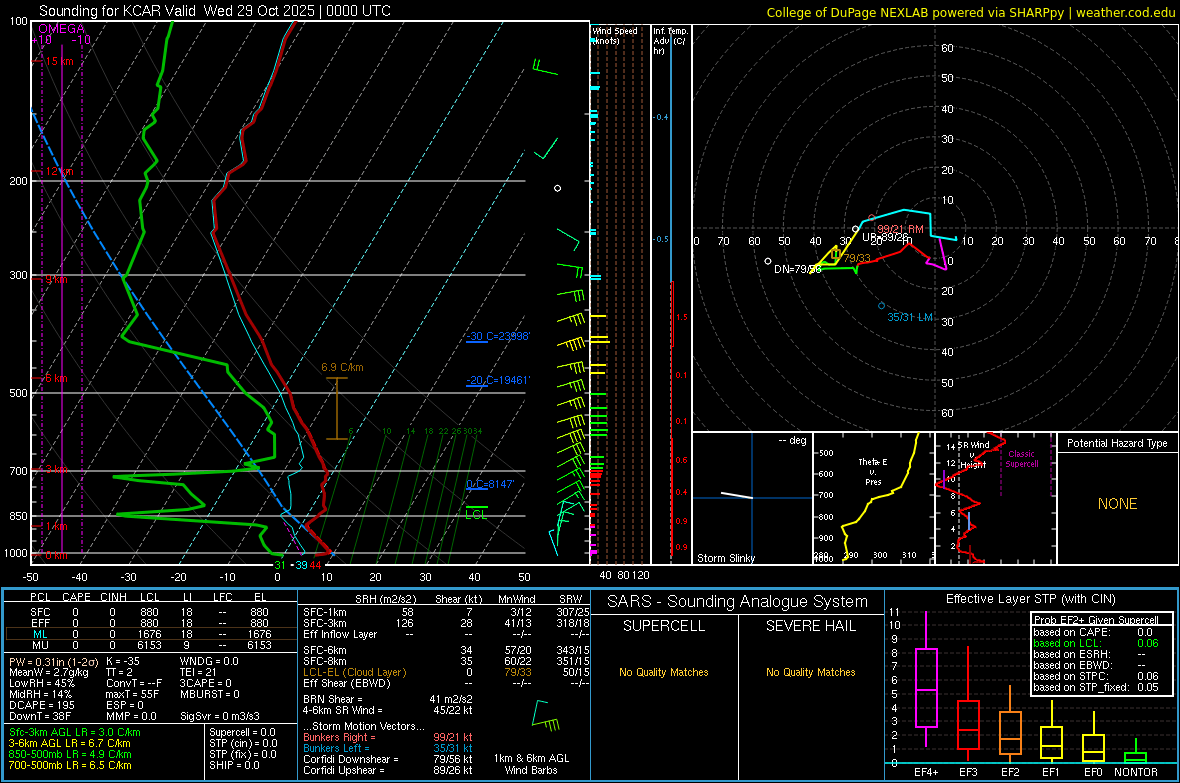Click the 'SEVERE HAIL' column heading
This screenshot has width=1180, height=783.
[810, 626]
